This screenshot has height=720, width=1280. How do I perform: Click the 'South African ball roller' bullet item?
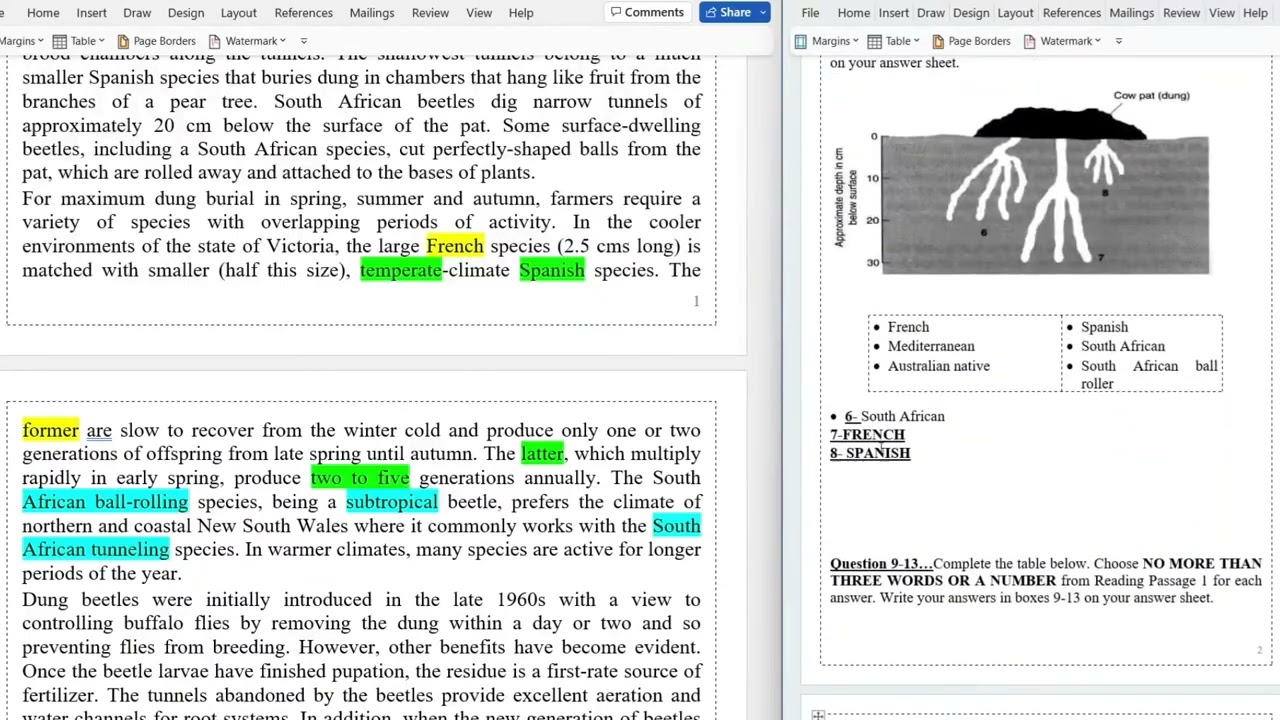pyautogui.click(x=1149, y=375)
